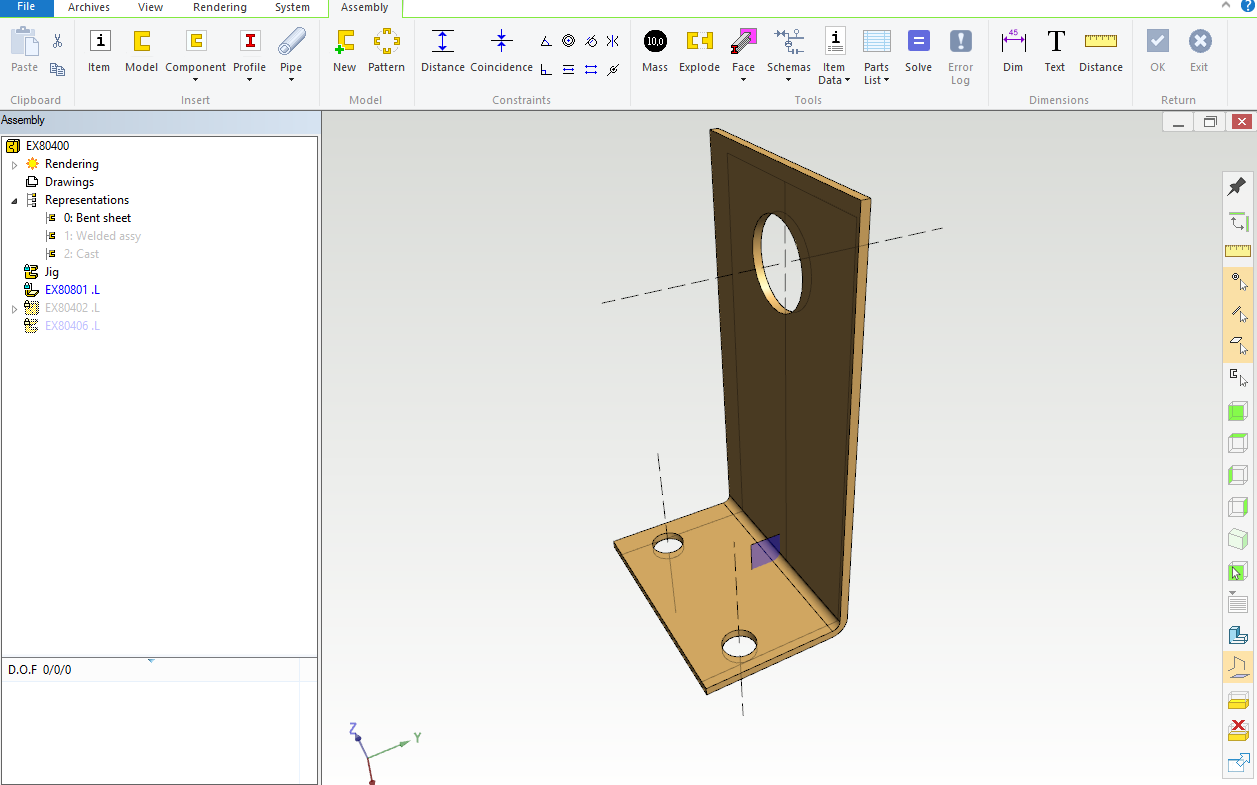Choose the Dim dimension tool
The height and width of the screenshot is (785, 1257).
coord(1013,50)
